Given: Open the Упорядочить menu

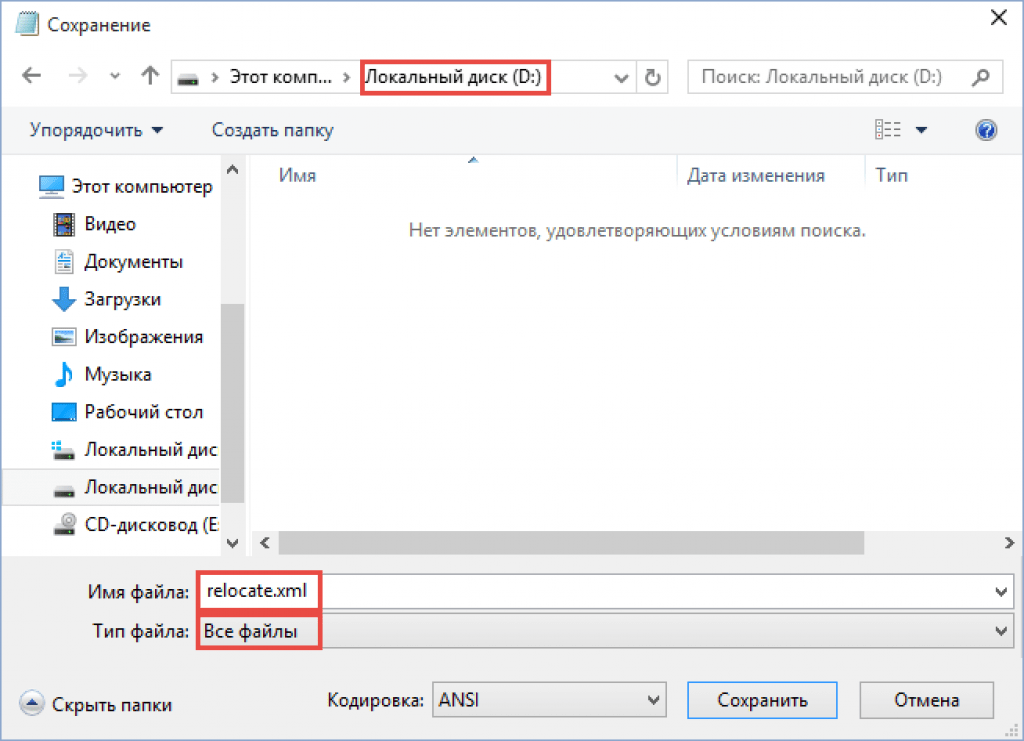Looking at the screenshot, I should 96,130.
